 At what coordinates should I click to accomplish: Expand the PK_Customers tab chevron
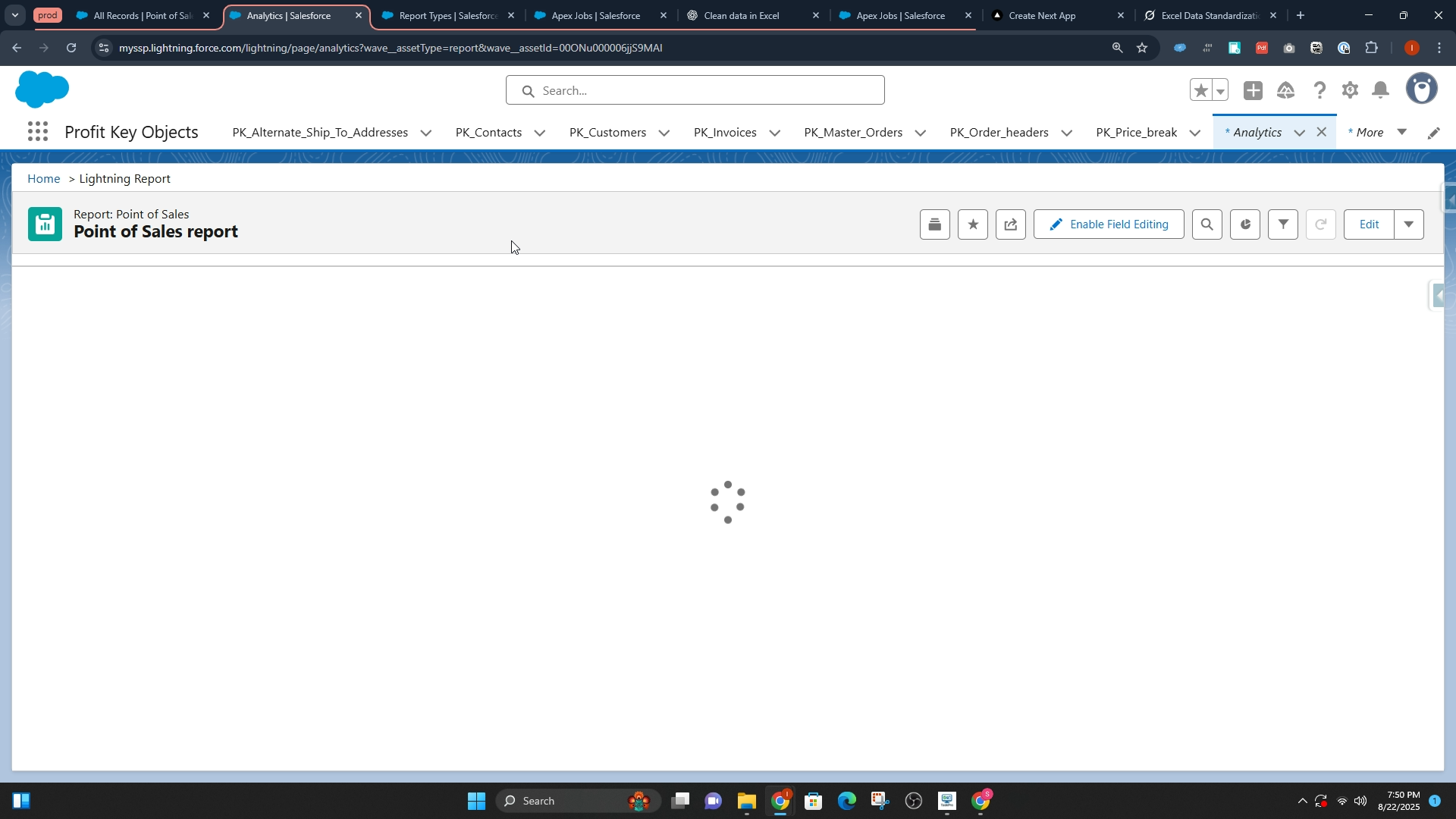pos(664,133)
